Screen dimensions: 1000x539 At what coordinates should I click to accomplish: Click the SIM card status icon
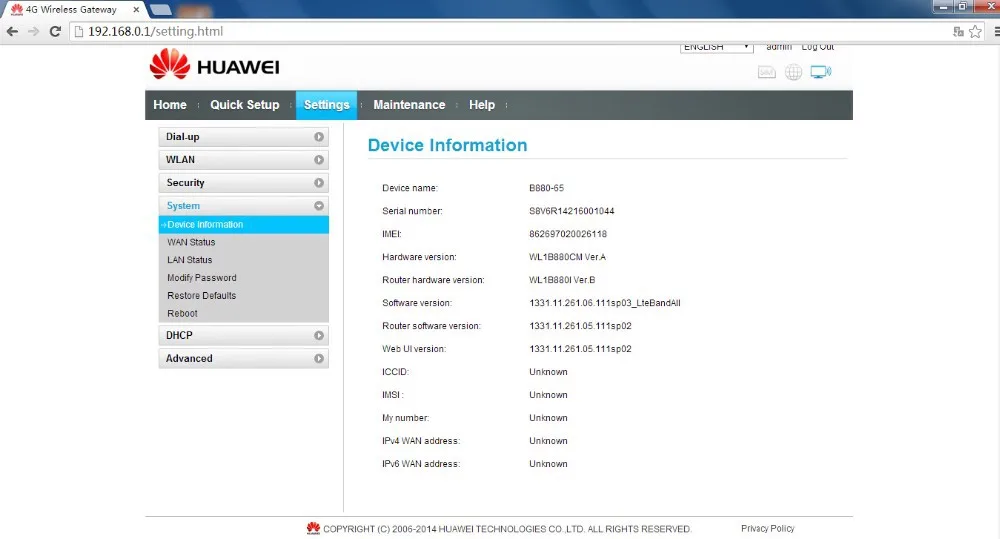pyautogui.click(x=767, y=72)
